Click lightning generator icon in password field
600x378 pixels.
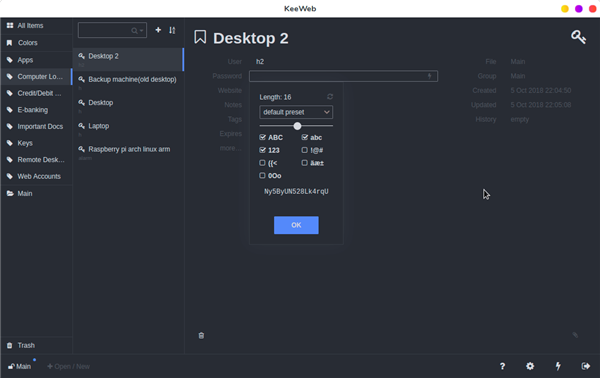(x=430, y=76)
